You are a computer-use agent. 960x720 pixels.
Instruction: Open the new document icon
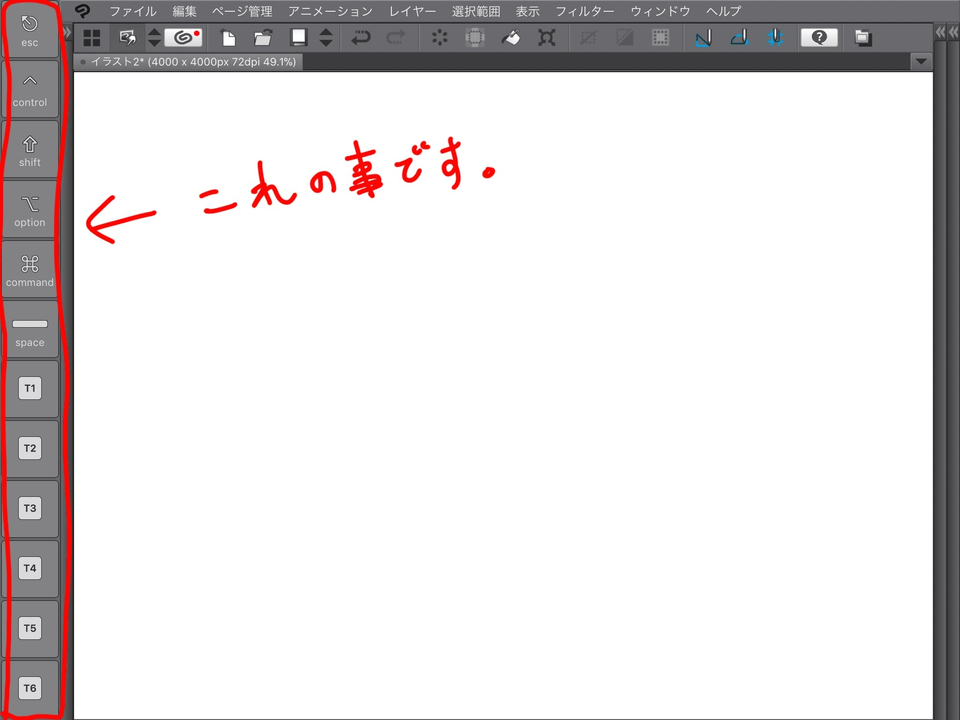(229, 38)
